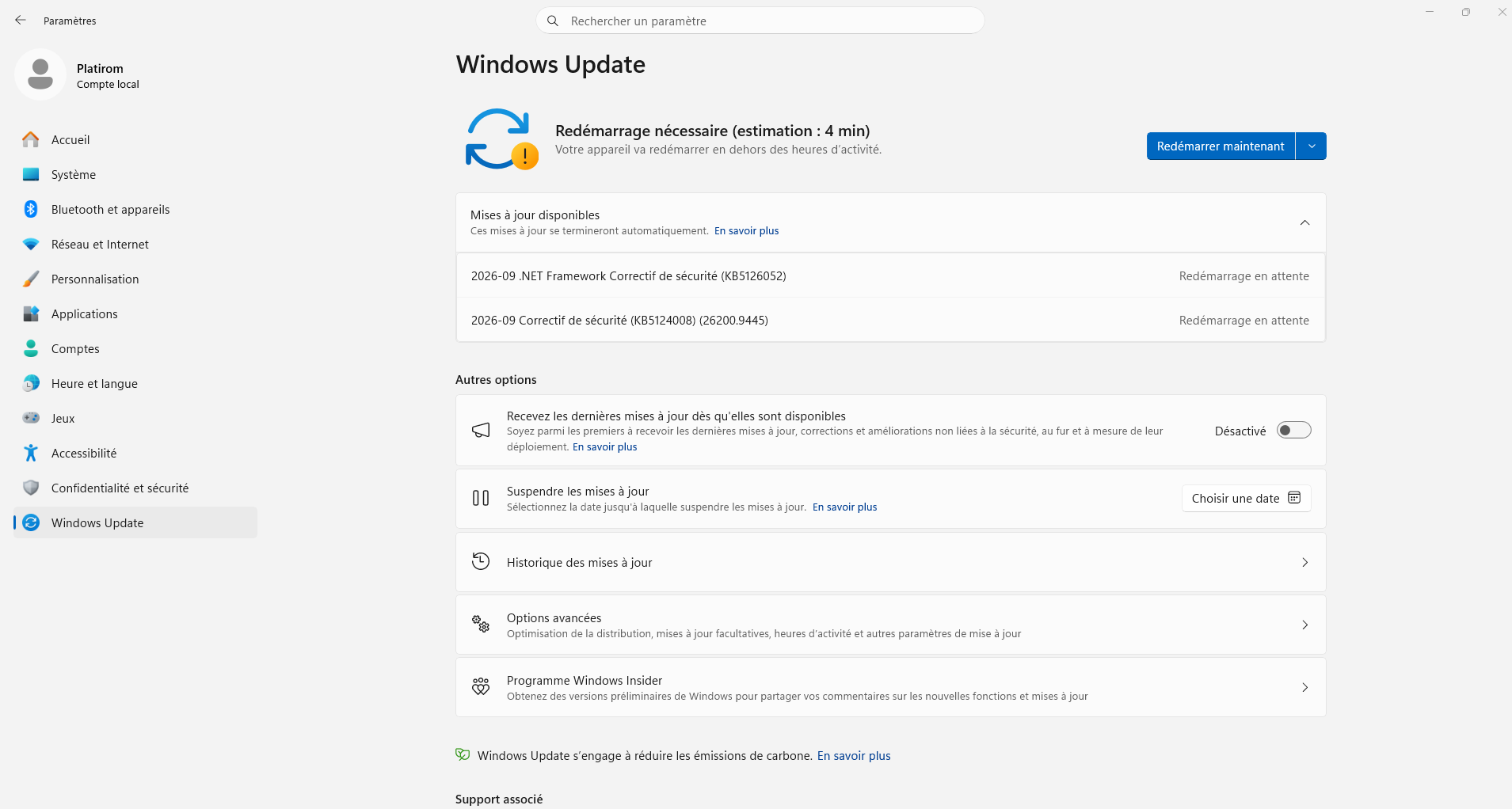This screenshot has width=1512, height=809.
Task: Select Bluetooth et appareils
Action: 135,209
